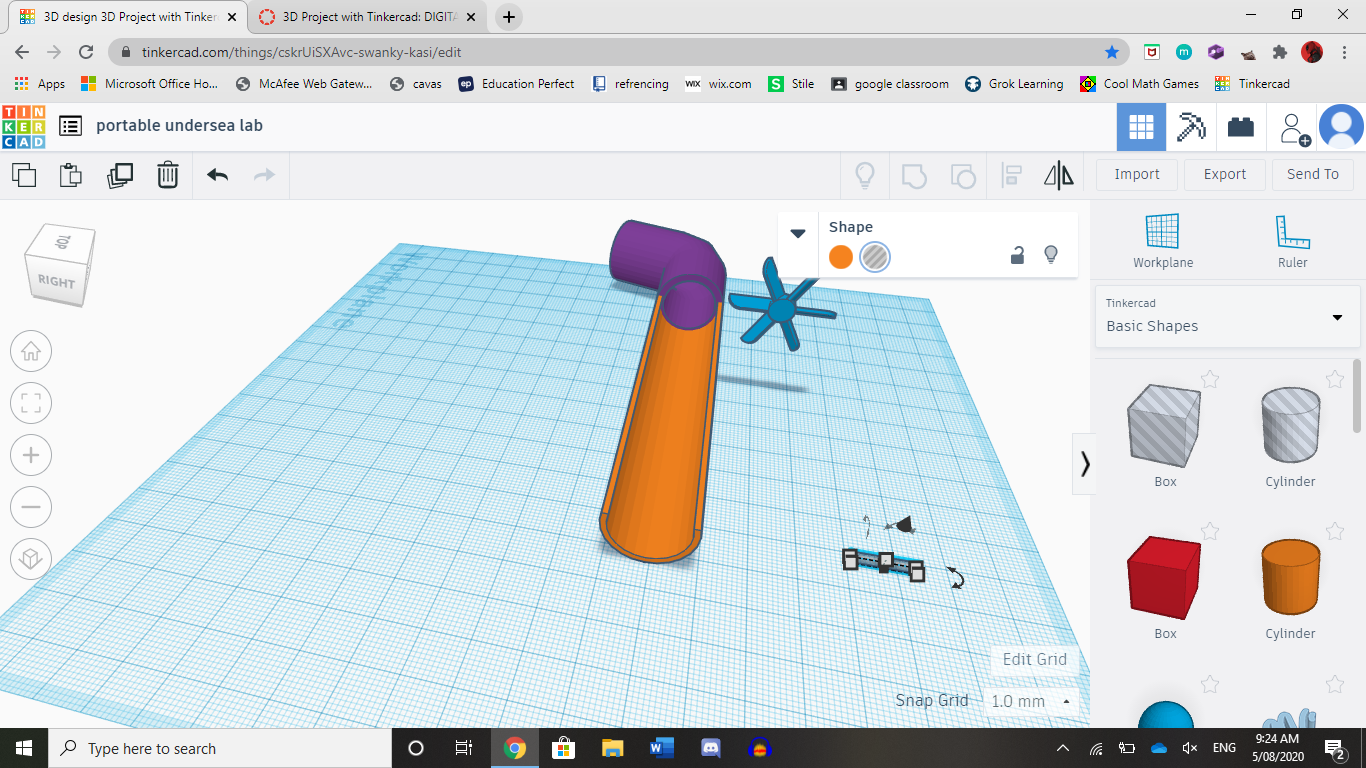Open the google classroom bookmark
The height and width of the screenshot is (768, 1366).
[x=889, y=84]
